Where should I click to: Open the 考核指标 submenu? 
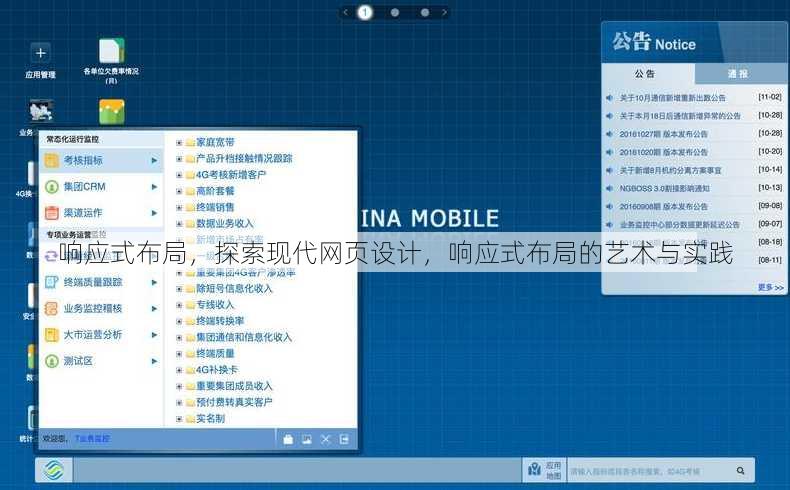point(101,160)
